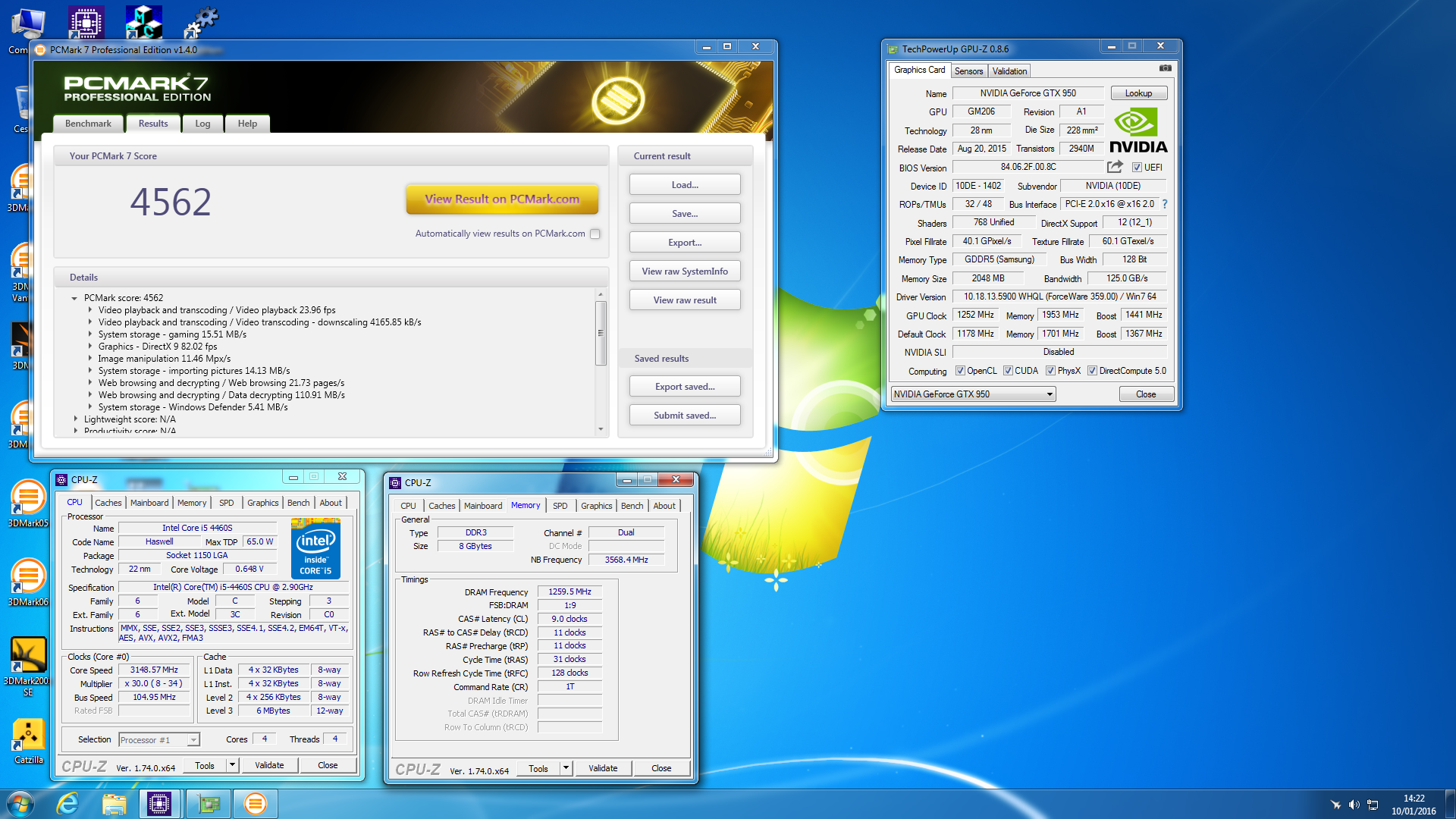Open Tools dropdown arrow in left CPU-Z
The height and width of the screenshot is (819, 1456).
click(x=232, y=765)
